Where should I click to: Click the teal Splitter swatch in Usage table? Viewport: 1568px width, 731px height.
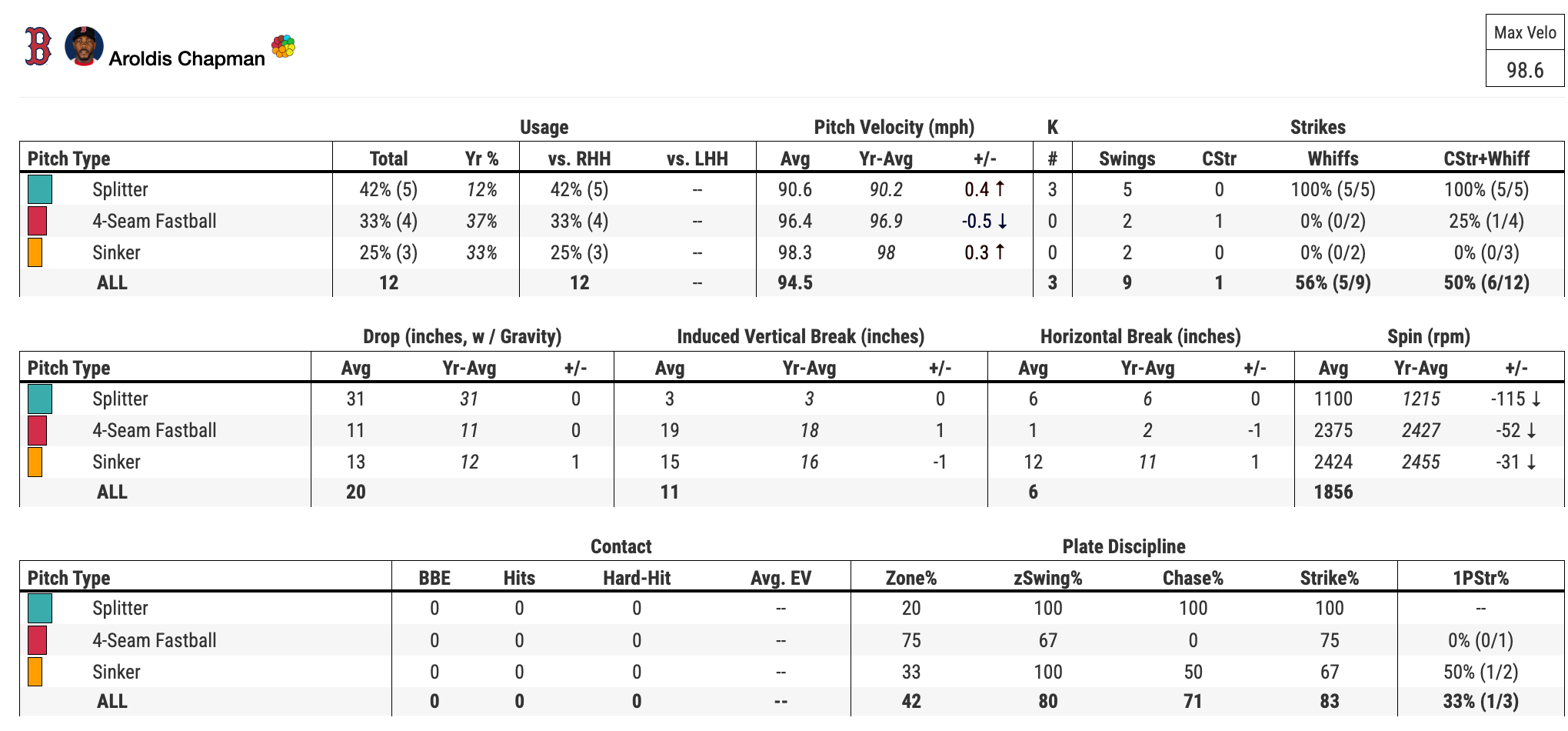[40, 189]
